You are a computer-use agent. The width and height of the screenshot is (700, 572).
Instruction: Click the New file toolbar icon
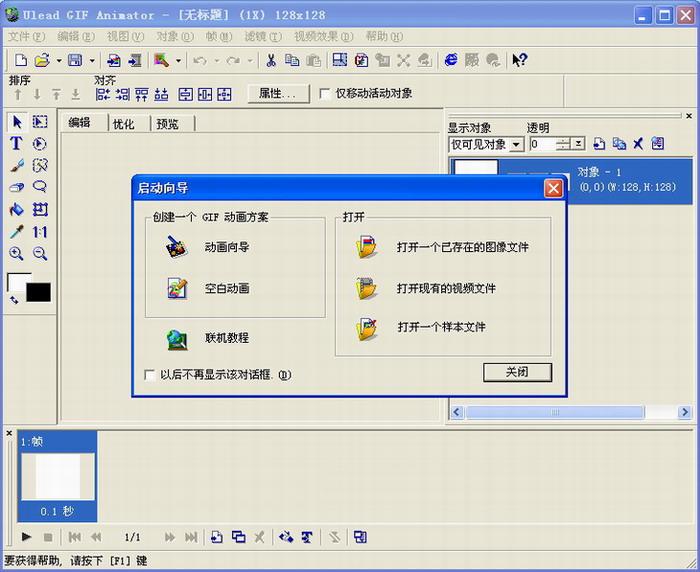click(x=21, y=60)
